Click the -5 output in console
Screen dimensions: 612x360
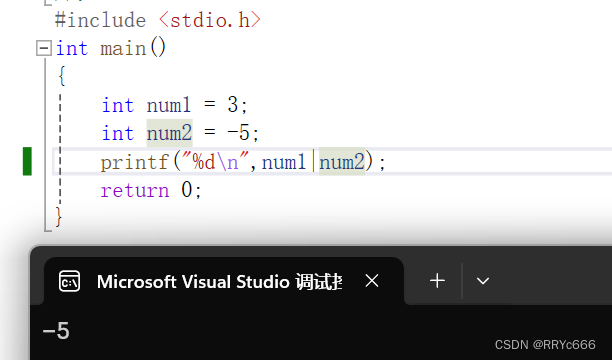[x=56, y=331]
